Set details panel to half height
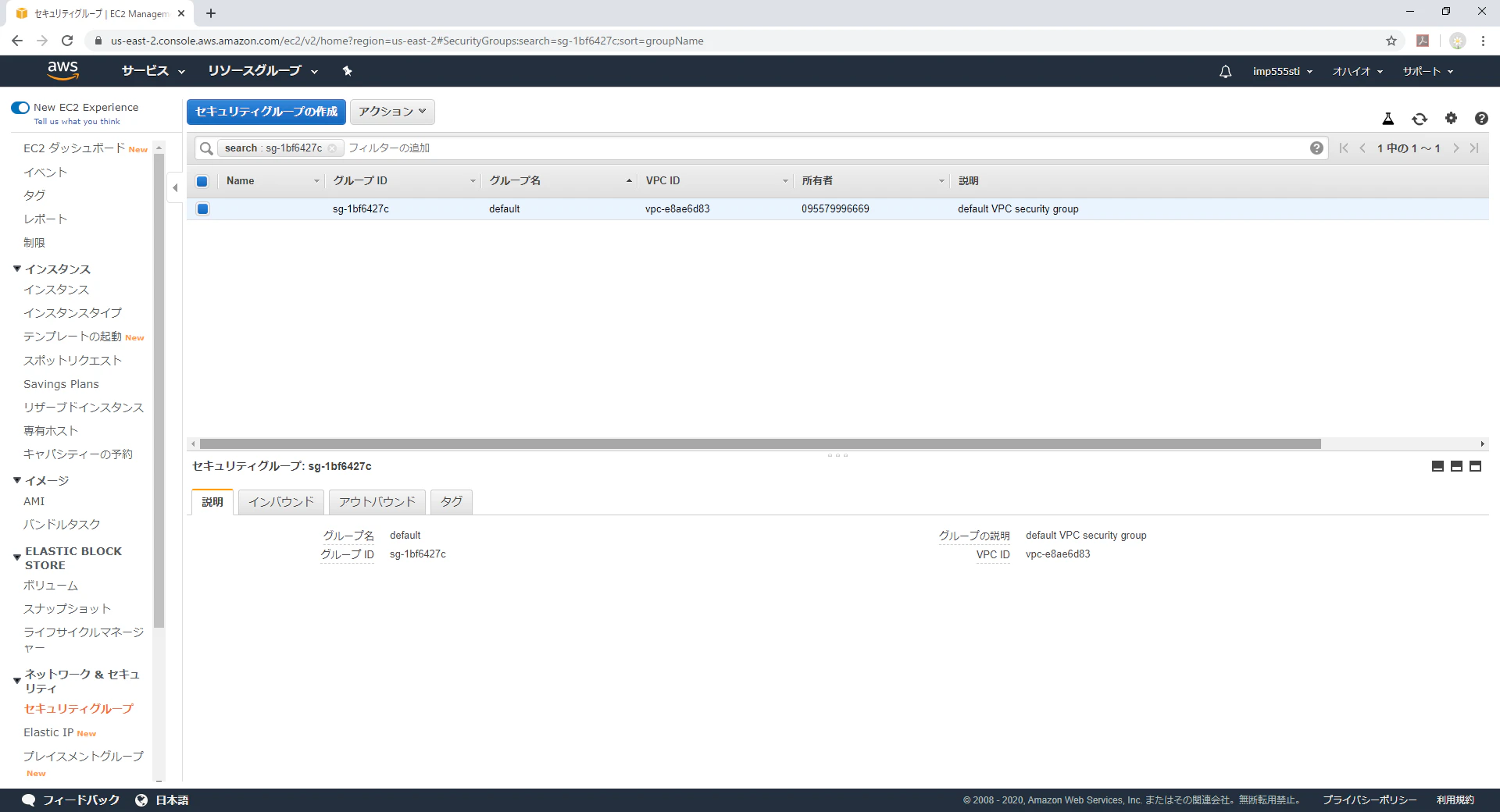1500x812 pixels. pos(1456,466)
